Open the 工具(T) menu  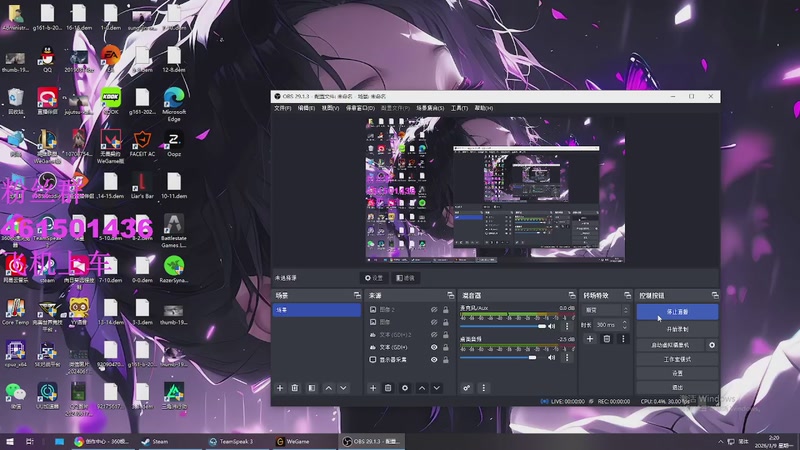pyautogui.click(x=459, y=108)
